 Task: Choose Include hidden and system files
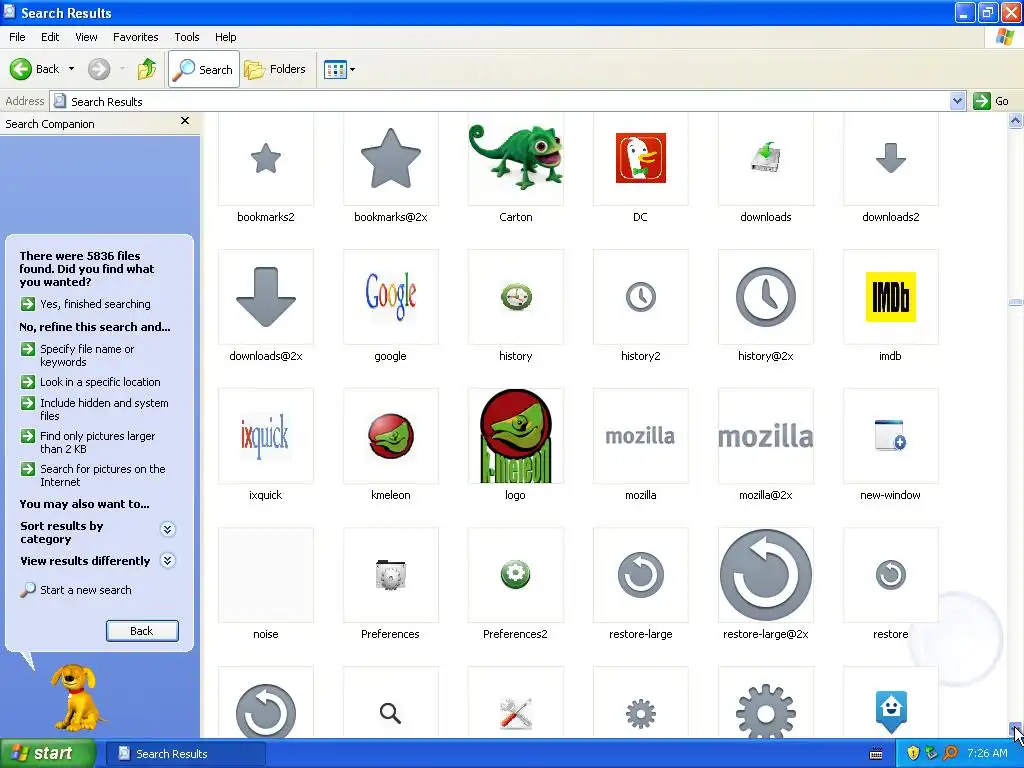[95, 409]
